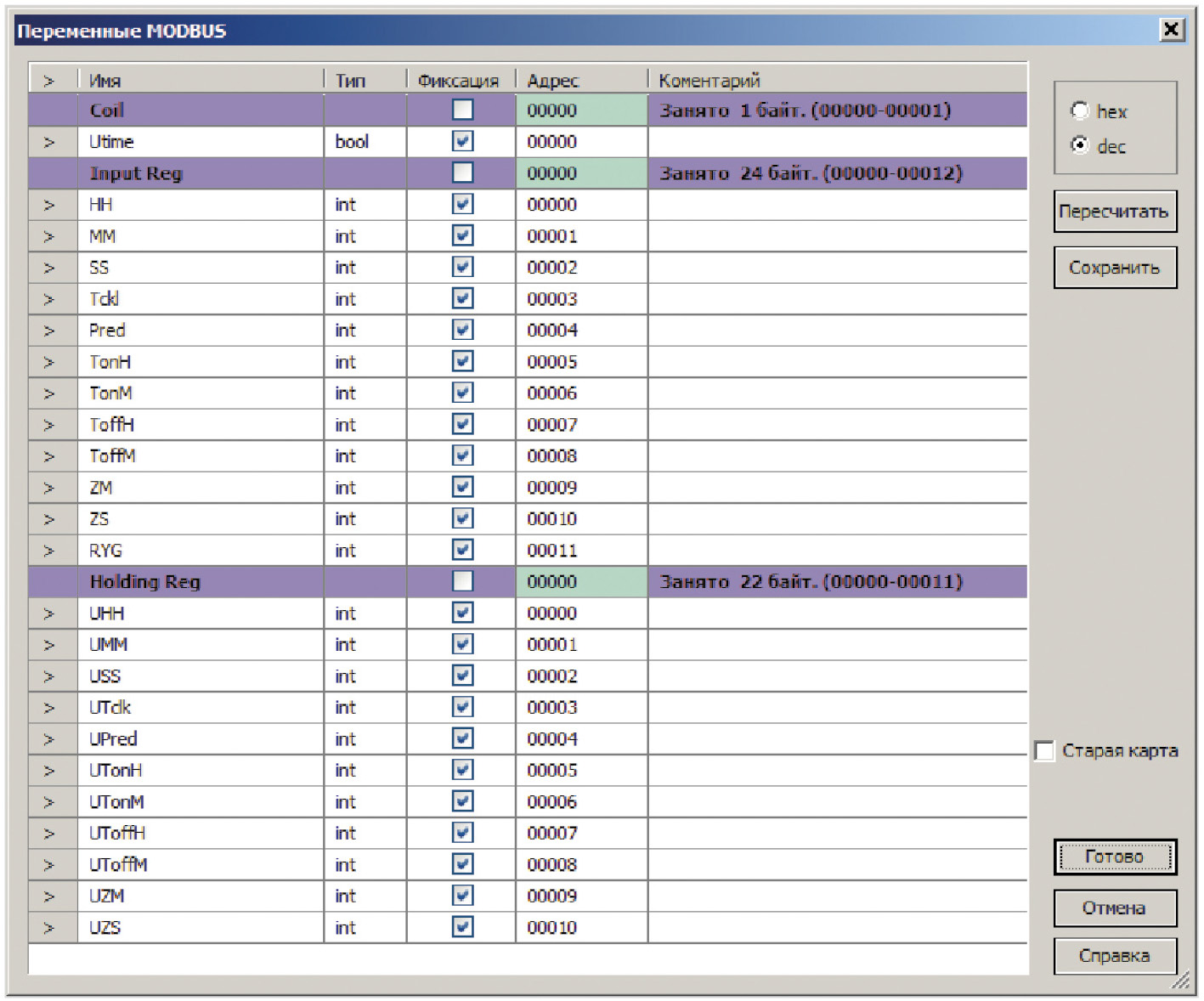This screenshot has width=1204, height=1001.
Task: Click the row arrow beside TonH
Action: point(49,362)
